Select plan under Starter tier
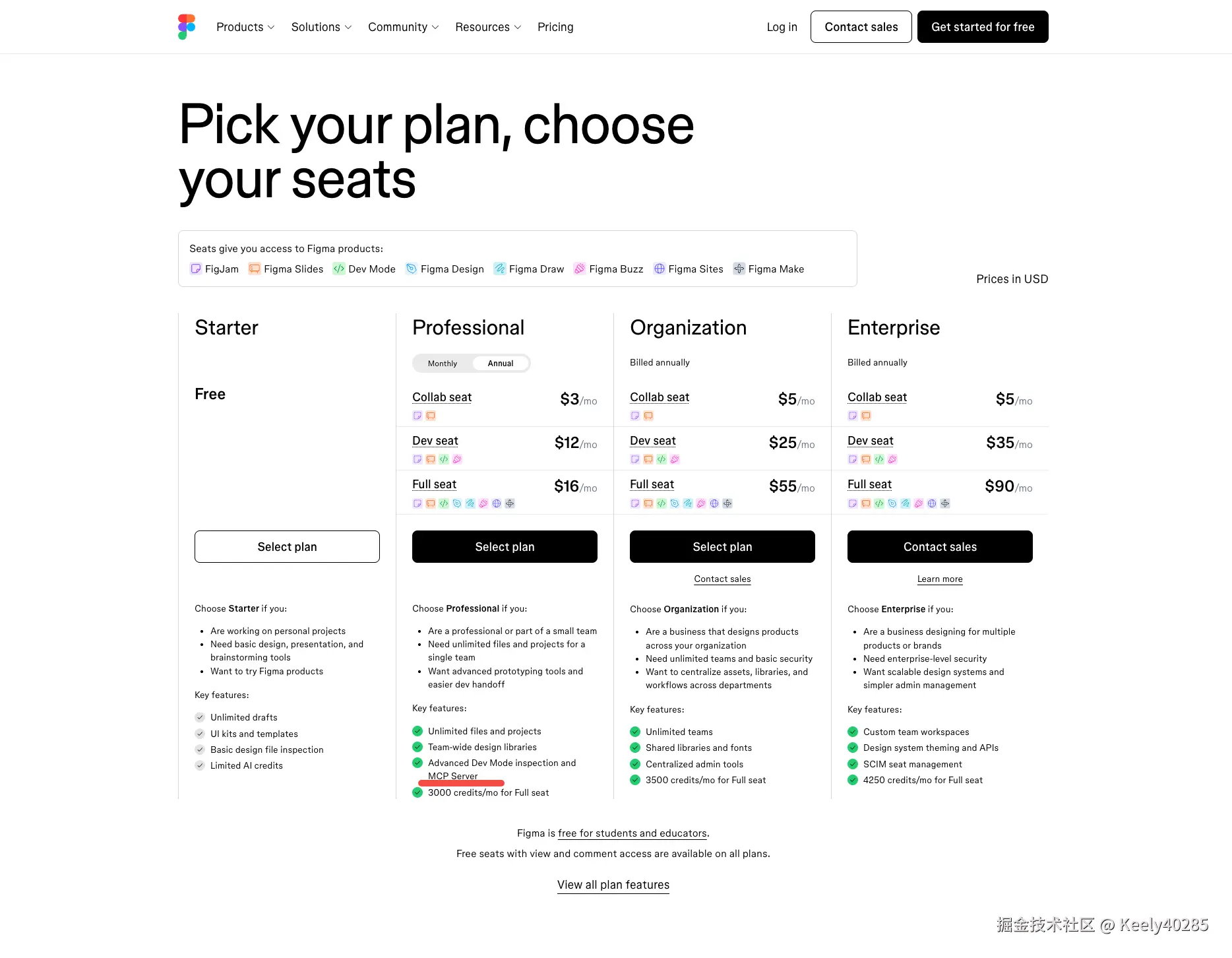The height and width of the screenshot is (958, 1232). pos(287,547)
